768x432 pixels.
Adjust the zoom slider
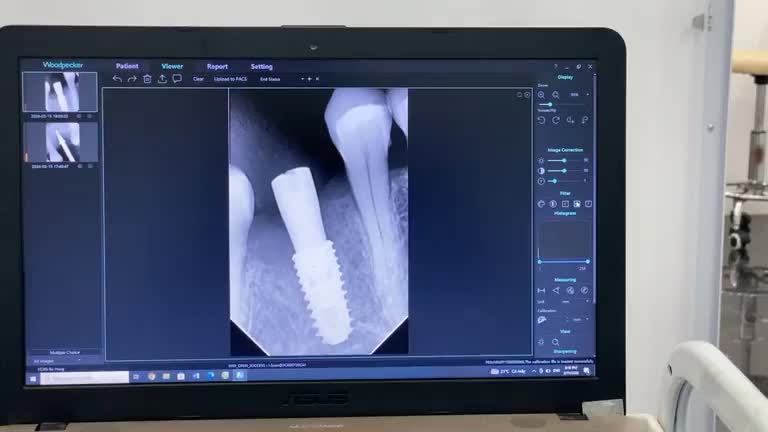pos(562,104)
